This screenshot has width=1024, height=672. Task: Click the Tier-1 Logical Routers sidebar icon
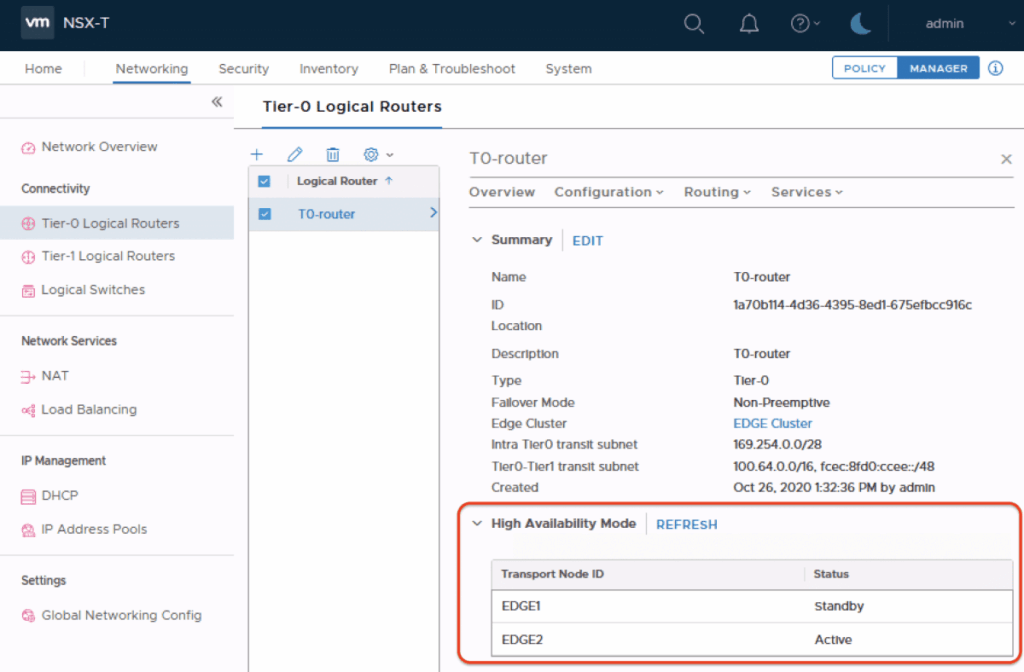[x=28, y=257]
